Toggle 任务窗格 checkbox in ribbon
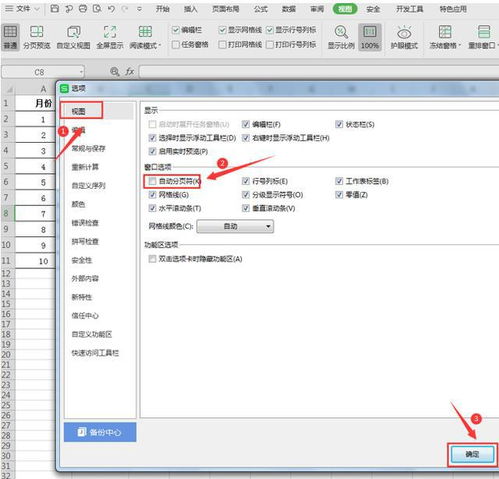Viewport: 499px width, 479px height. tap(176, 45)
